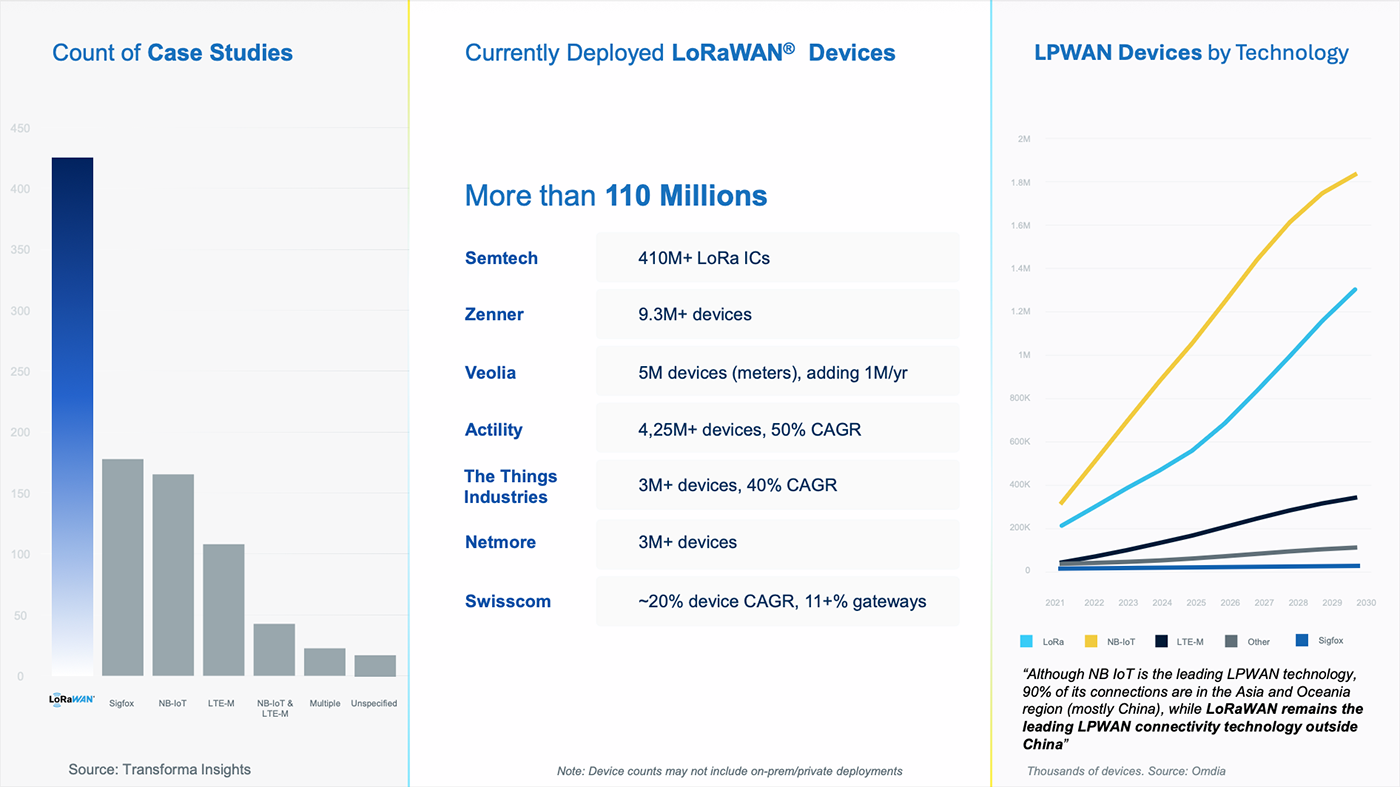Select the Other legend color square
The width and height of the screenshot is (1400, 787).
point(1232,640)
